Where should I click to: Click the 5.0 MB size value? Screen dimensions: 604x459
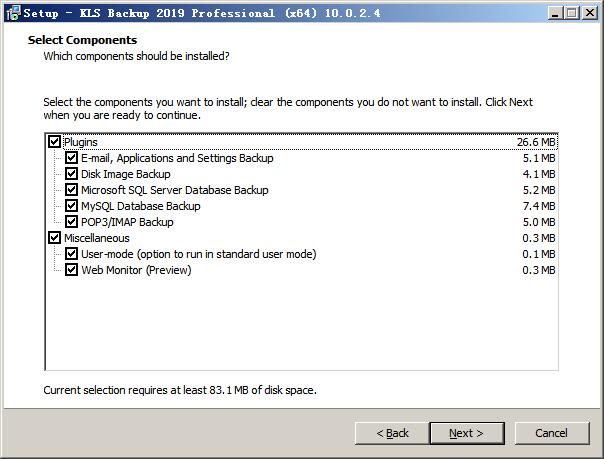pyautogui.click(x=539, y=222)
